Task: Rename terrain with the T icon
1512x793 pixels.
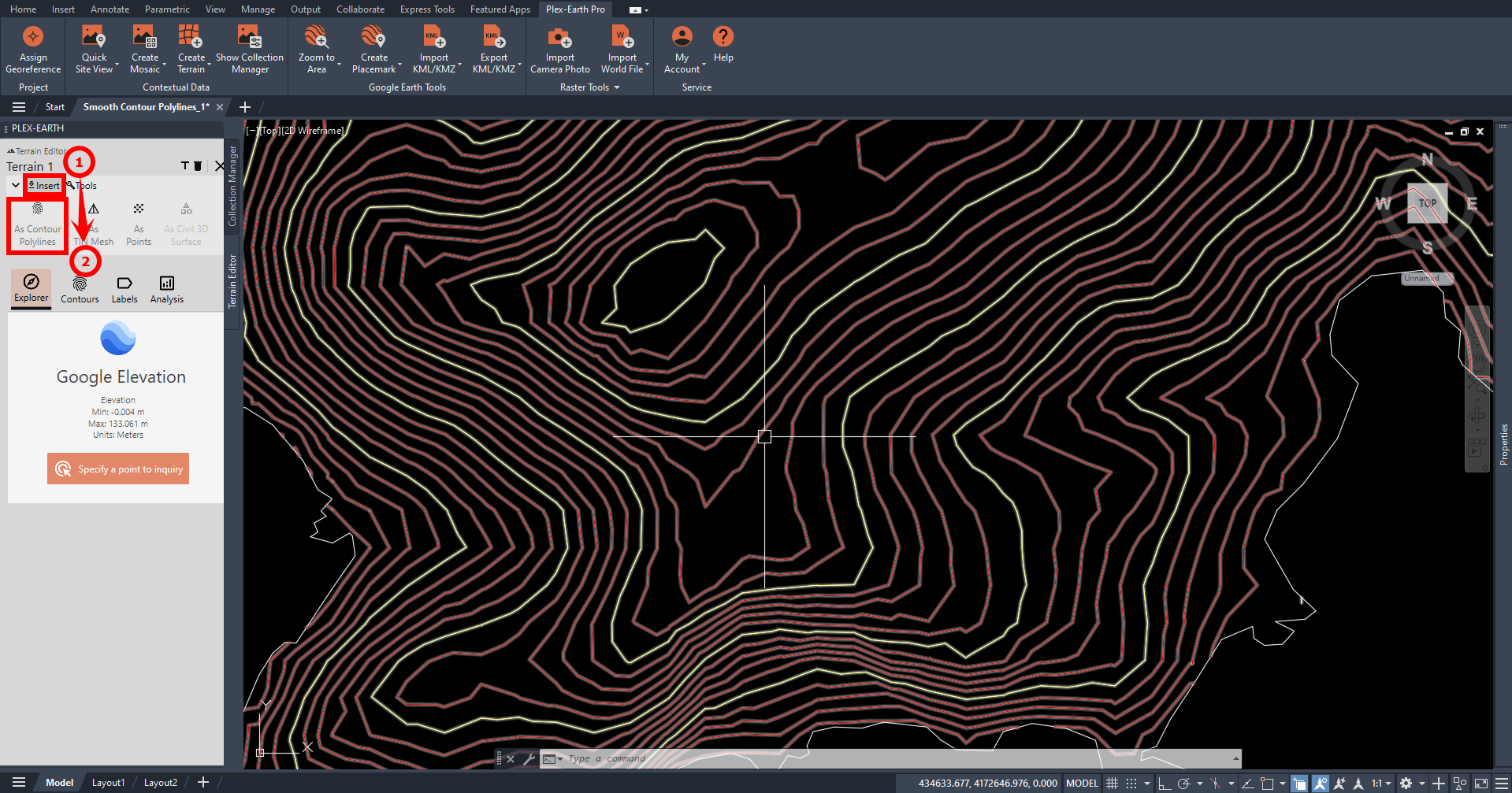Action: tap(185, 166)
